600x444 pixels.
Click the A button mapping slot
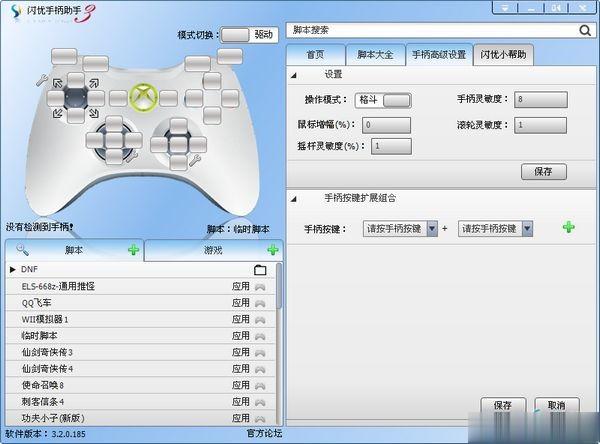click(212, 116)
